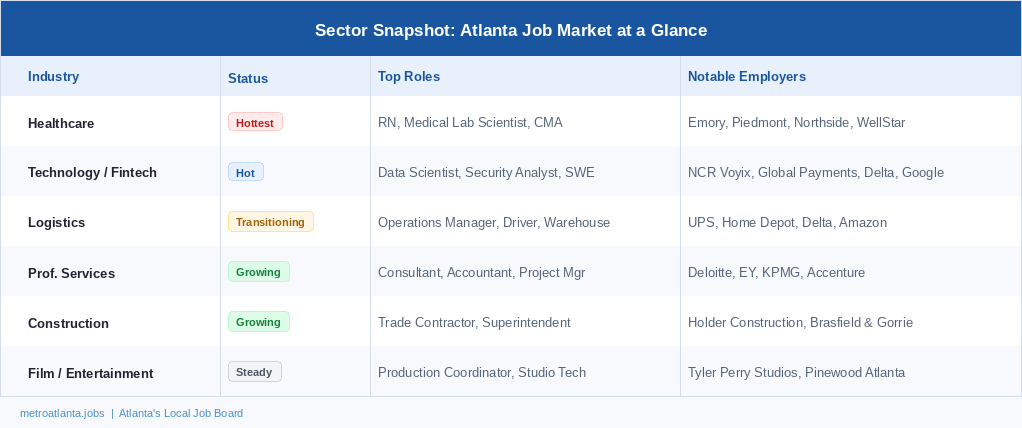This screenshot has width=1022, height=428.
Task: Click the Hottest status badge
Action: [x=255, y=122]
